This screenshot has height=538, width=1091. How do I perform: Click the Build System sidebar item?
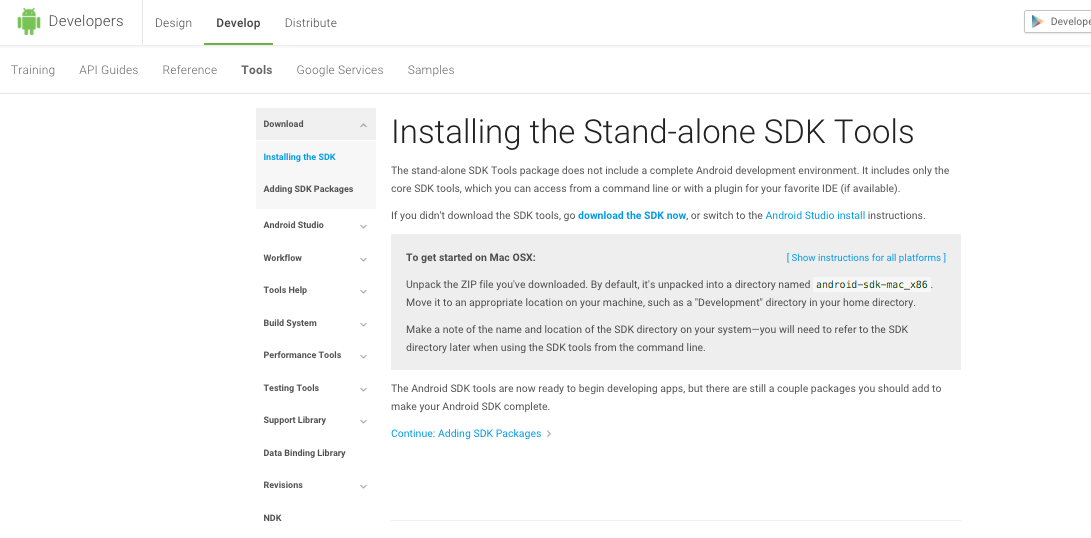(x=289, y=323)
